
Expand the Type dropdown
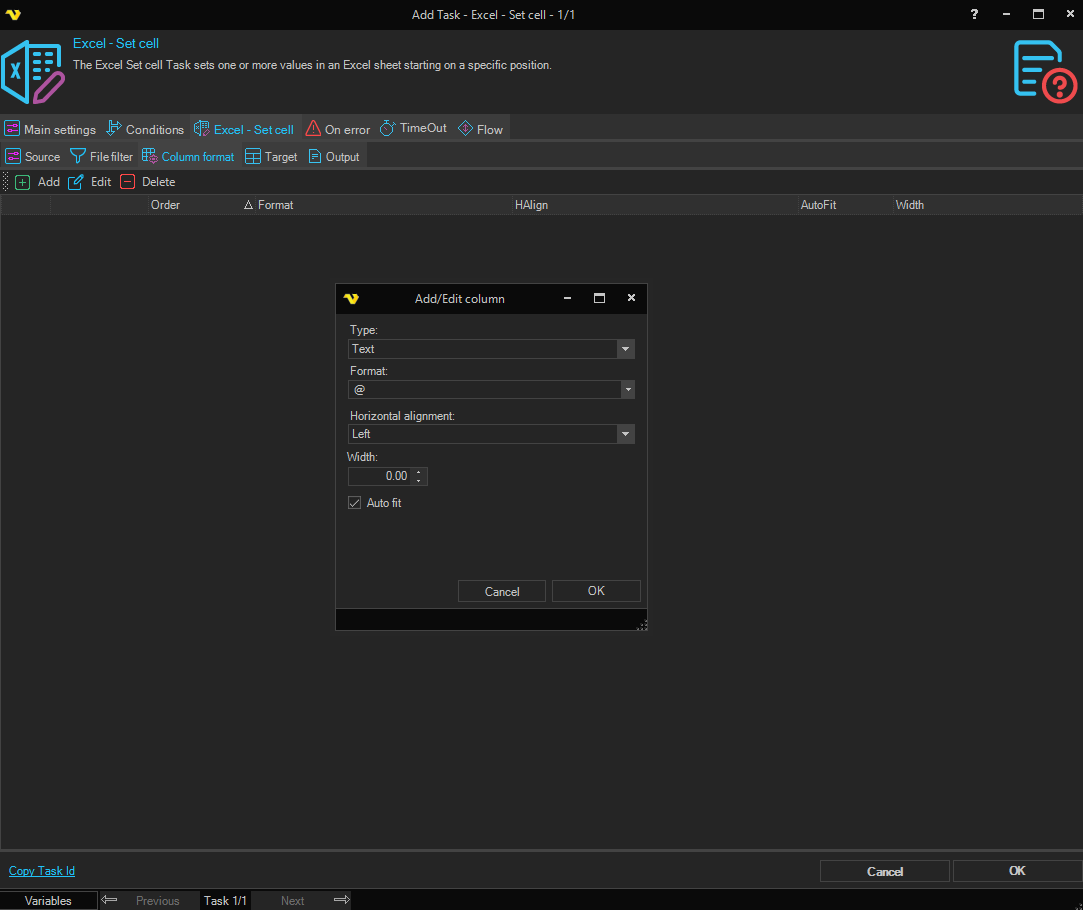(625, 349)
